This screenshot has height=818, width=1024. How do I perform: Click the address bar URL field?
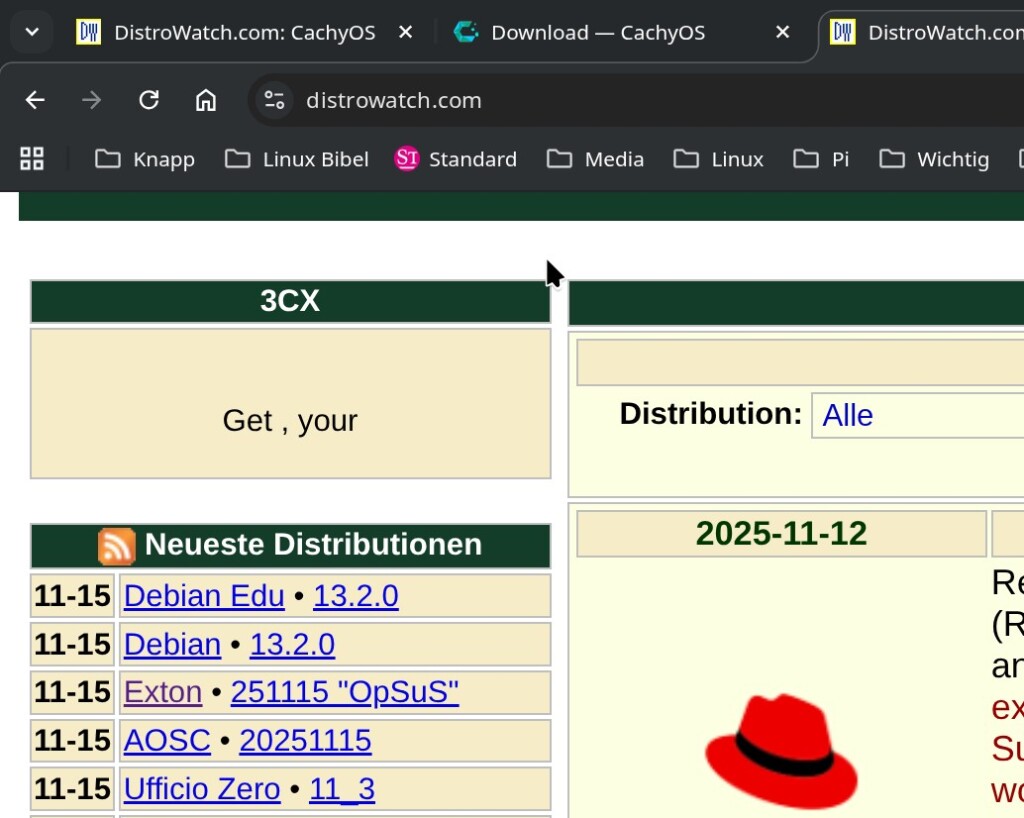click(600, 100)
